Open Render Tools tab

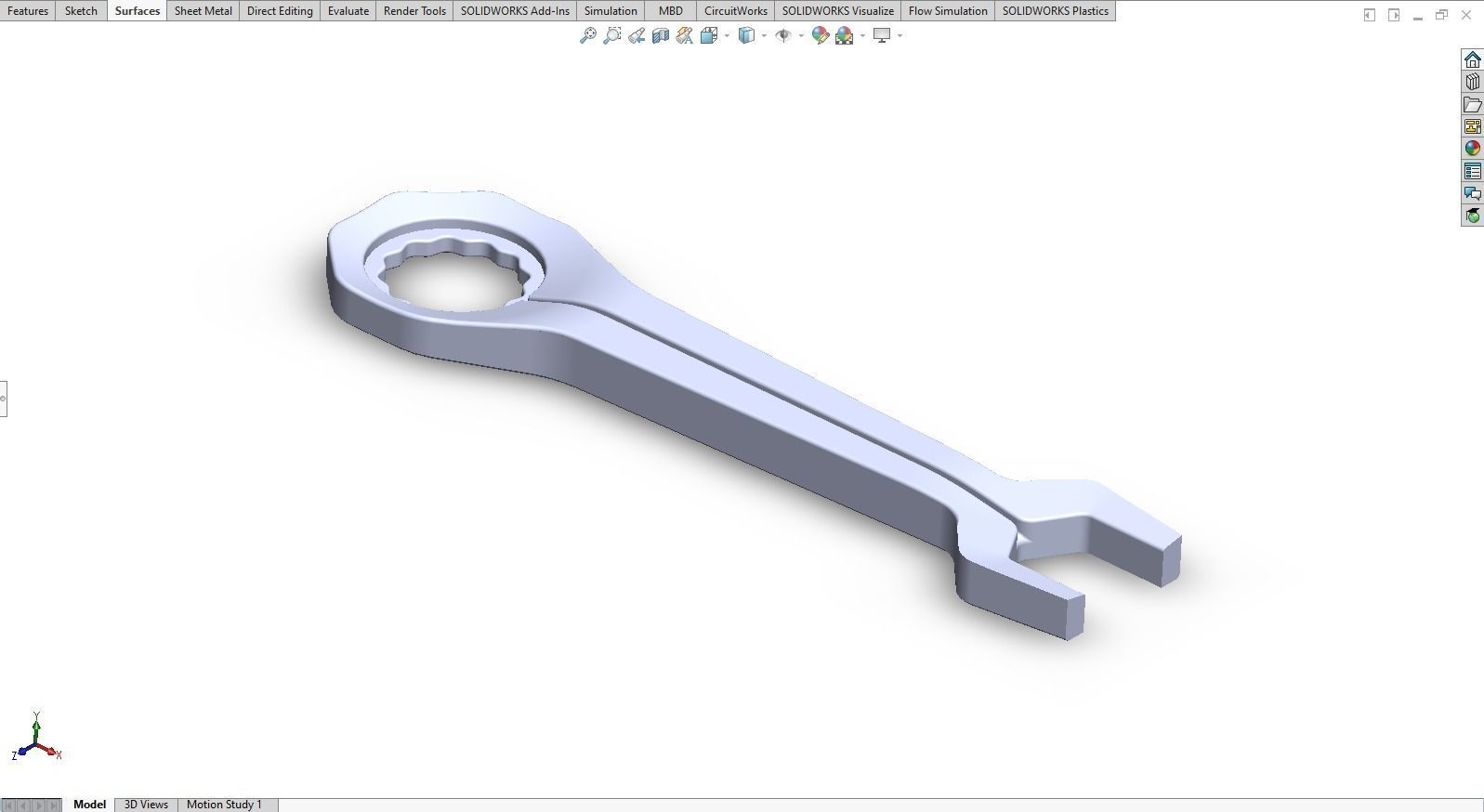[414, 10]
